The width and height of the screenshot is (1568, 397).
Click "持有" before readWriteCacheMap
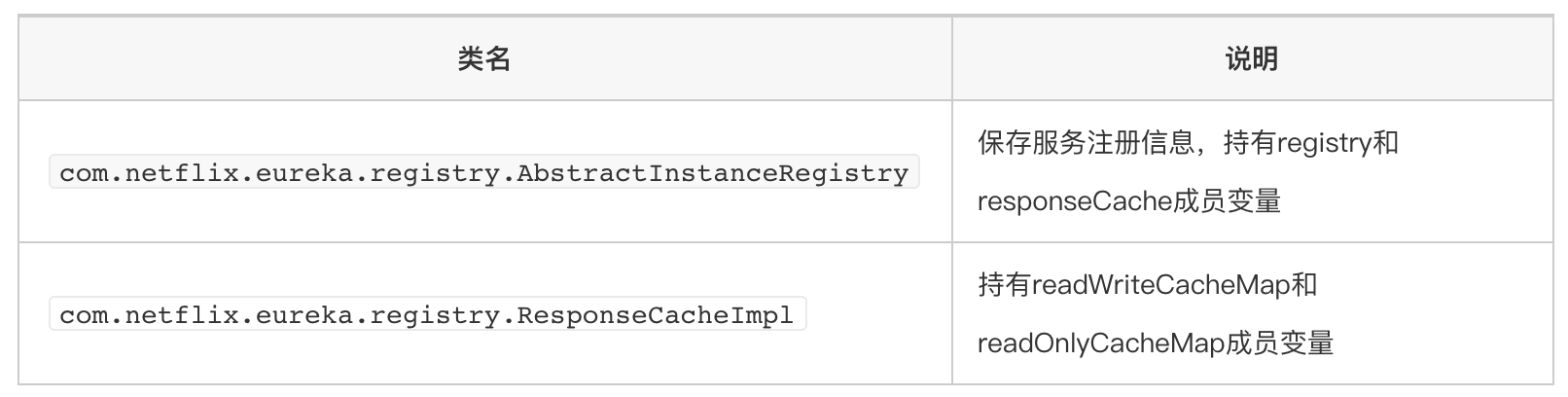coord(1004,285)
